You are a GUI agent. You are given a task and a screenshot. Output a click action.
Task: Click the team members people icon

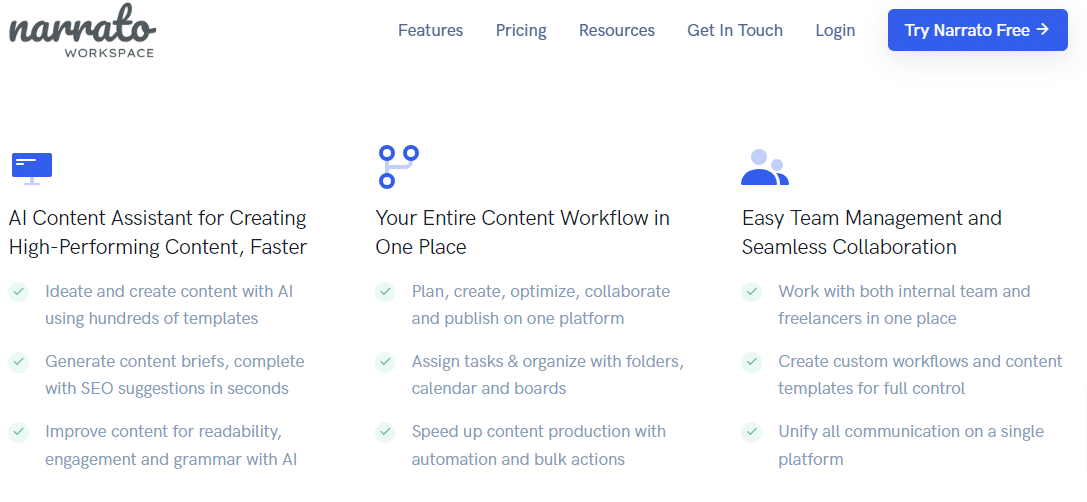(x=764, y=167)
